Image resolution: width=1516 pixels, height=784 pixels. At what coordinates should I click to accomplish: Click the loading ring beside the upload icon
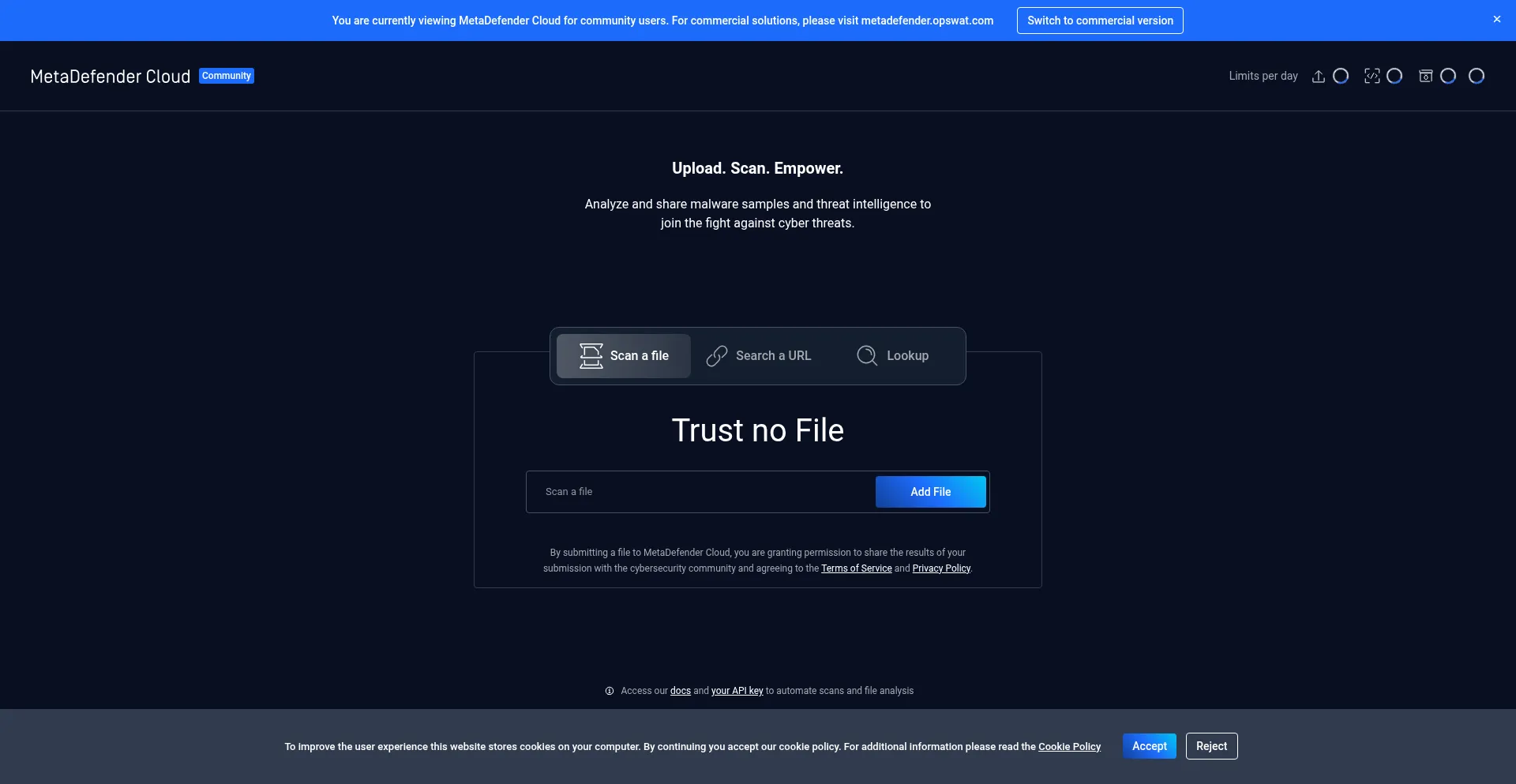point(1341,76)
